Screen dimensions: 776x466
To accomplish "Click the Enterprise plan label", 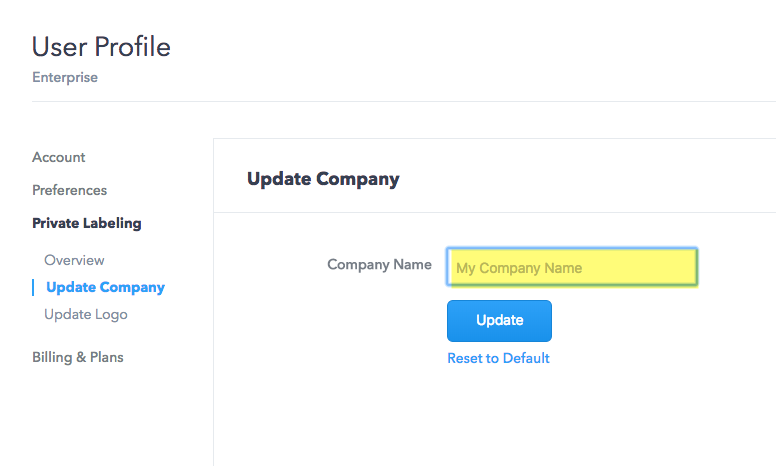I will tap(65, 77).
